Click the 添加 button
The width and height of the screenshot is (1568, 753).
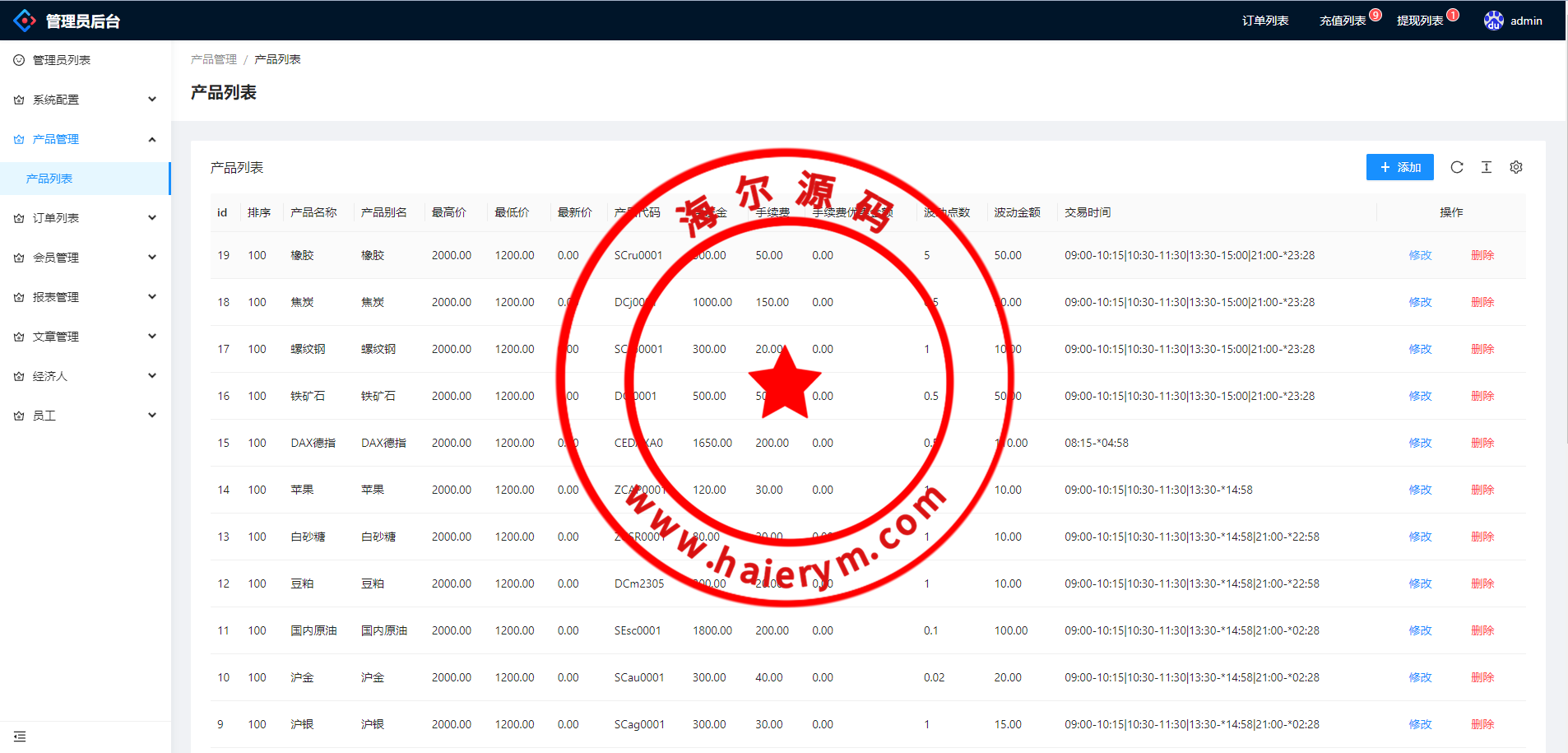[x=1399, y=167]
